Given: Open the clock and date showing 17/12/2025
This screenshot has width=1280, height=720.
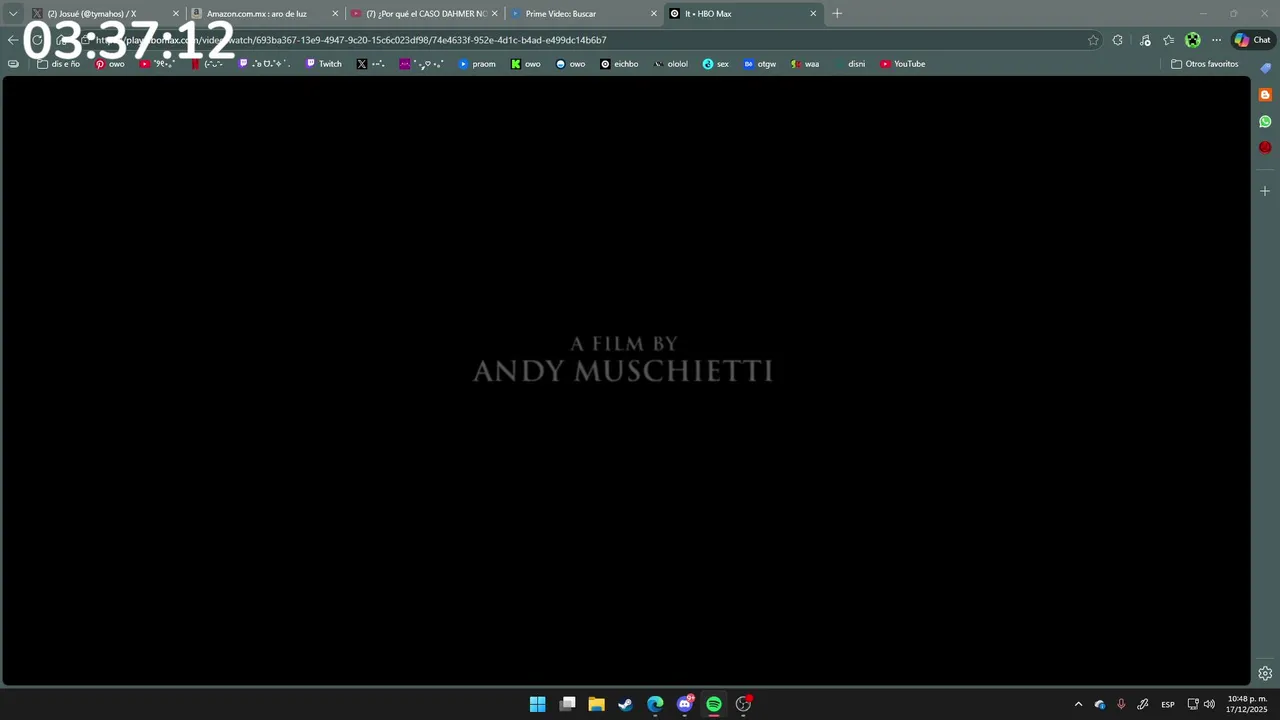Looking at the screenshot, I should coord(1247,704).
